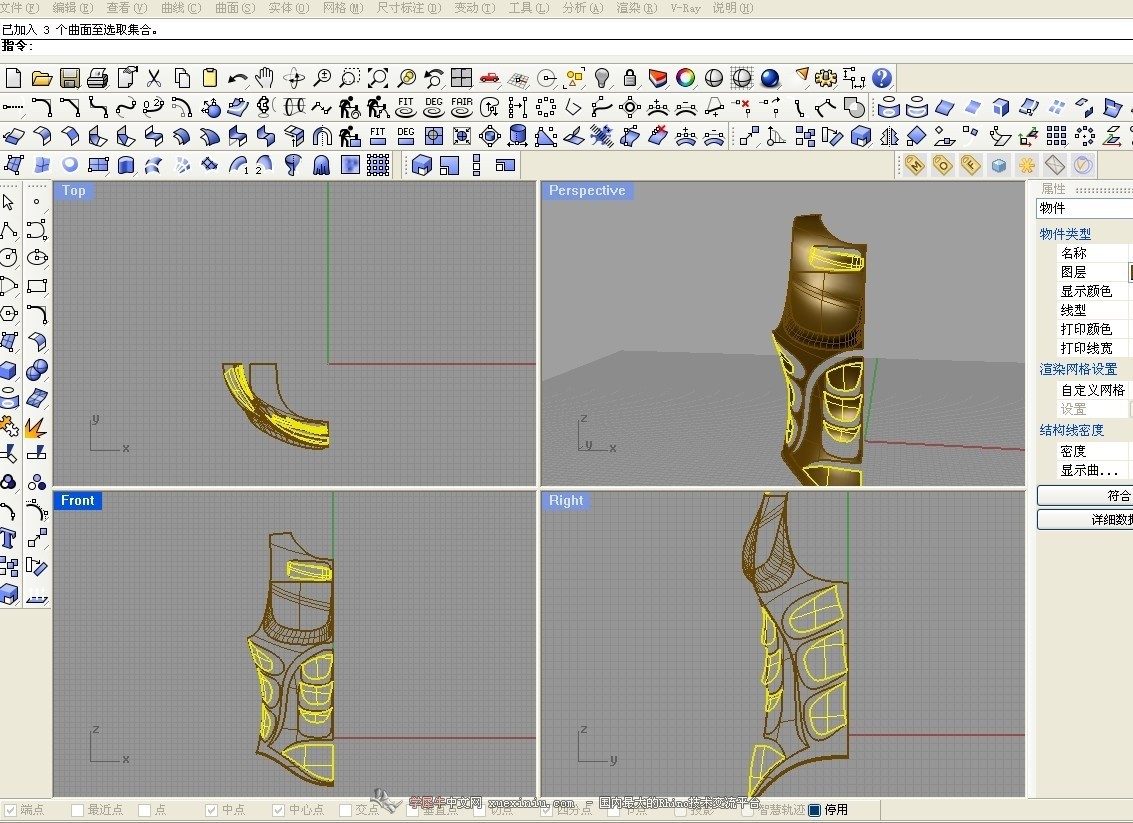Select the box solid tool in sidebar
Viewport: 1133px width, 823px height.
click(9, 370)
